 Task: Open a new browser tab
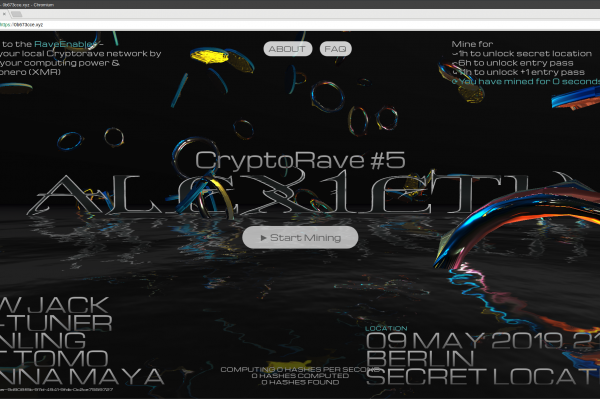(16, 14)
